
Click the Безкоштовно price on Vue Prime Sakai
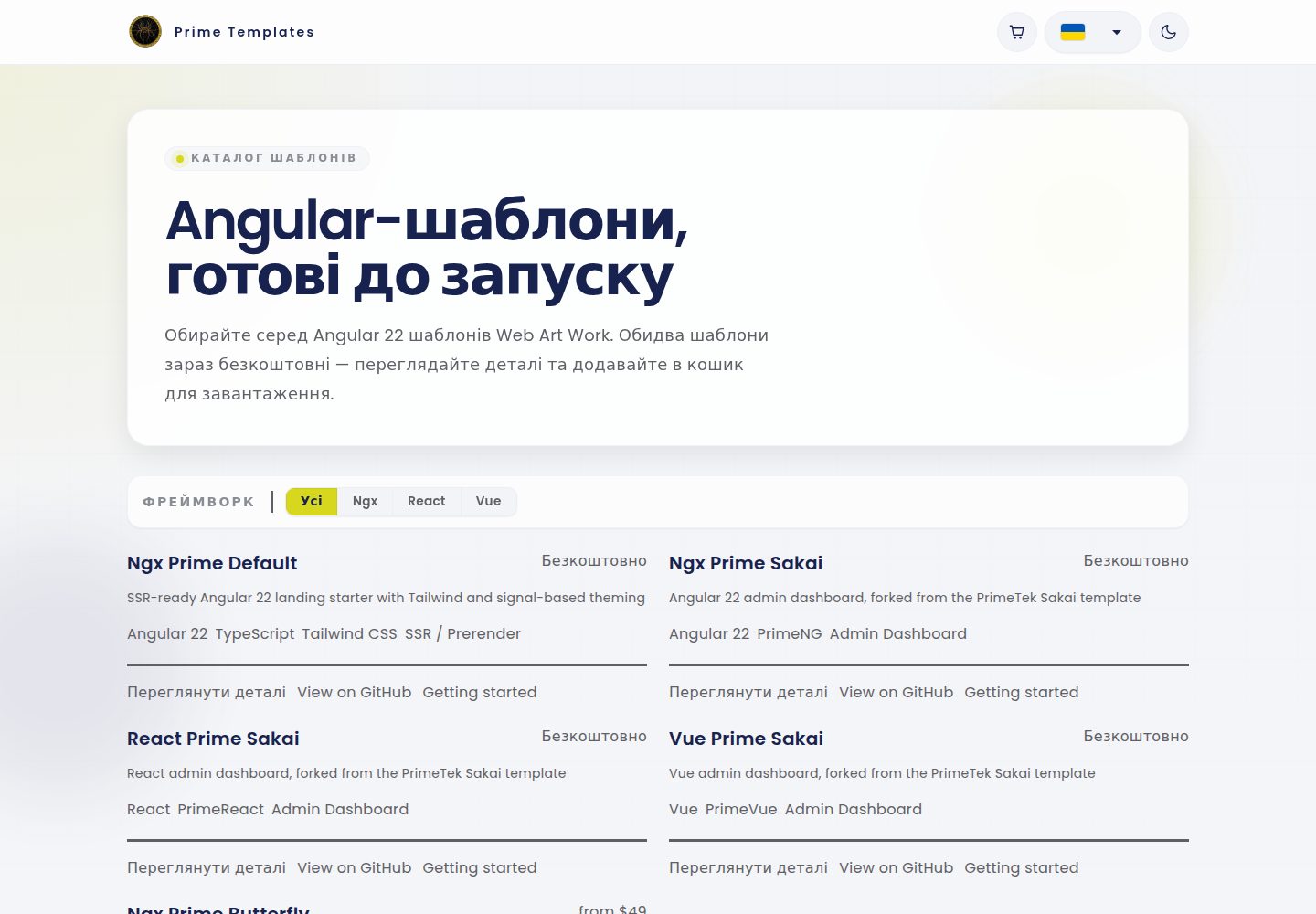coord(1136,736)
